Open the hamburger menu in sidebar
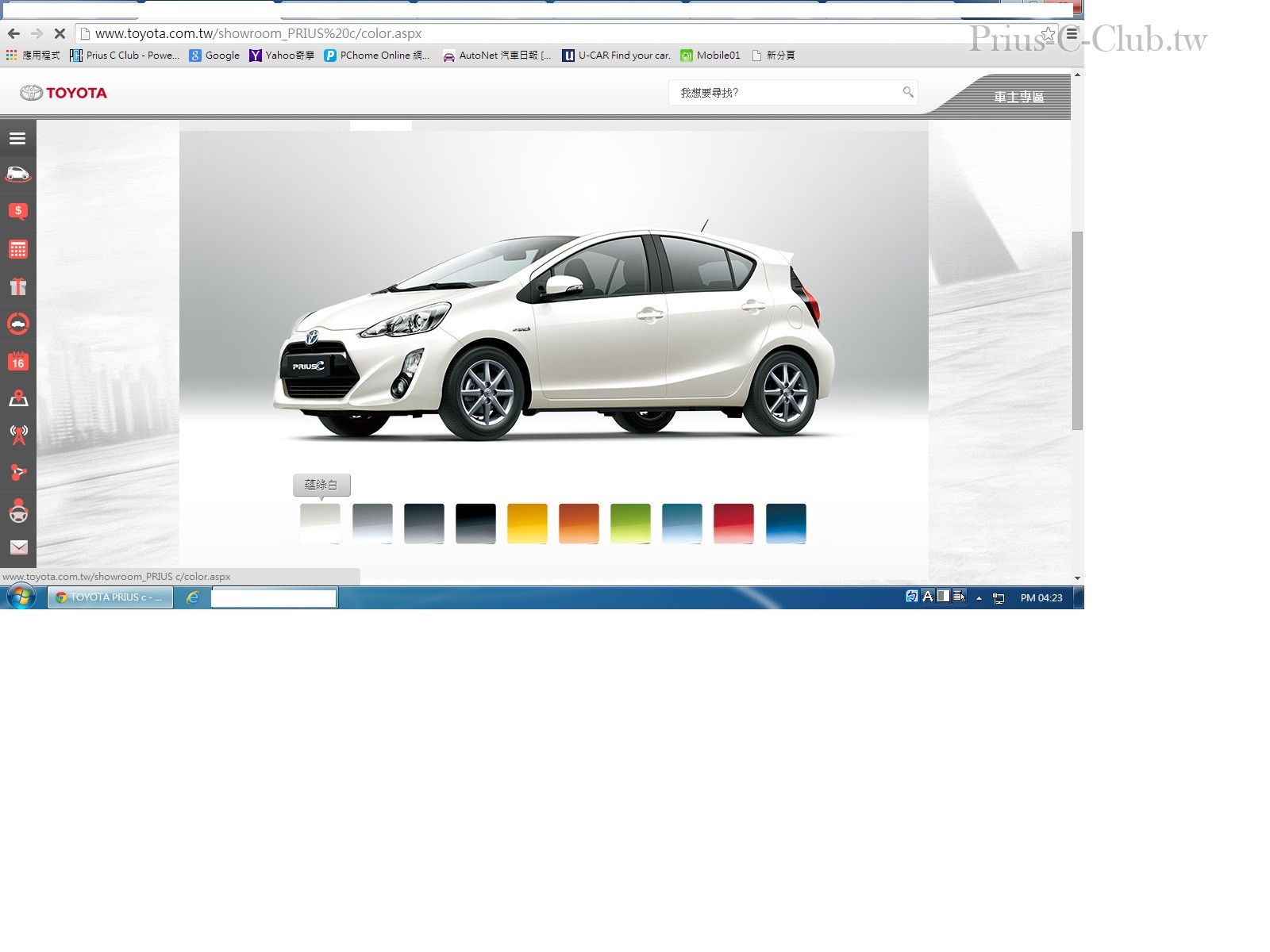Viewport: 1270px width, 952px height. point(17,138)
